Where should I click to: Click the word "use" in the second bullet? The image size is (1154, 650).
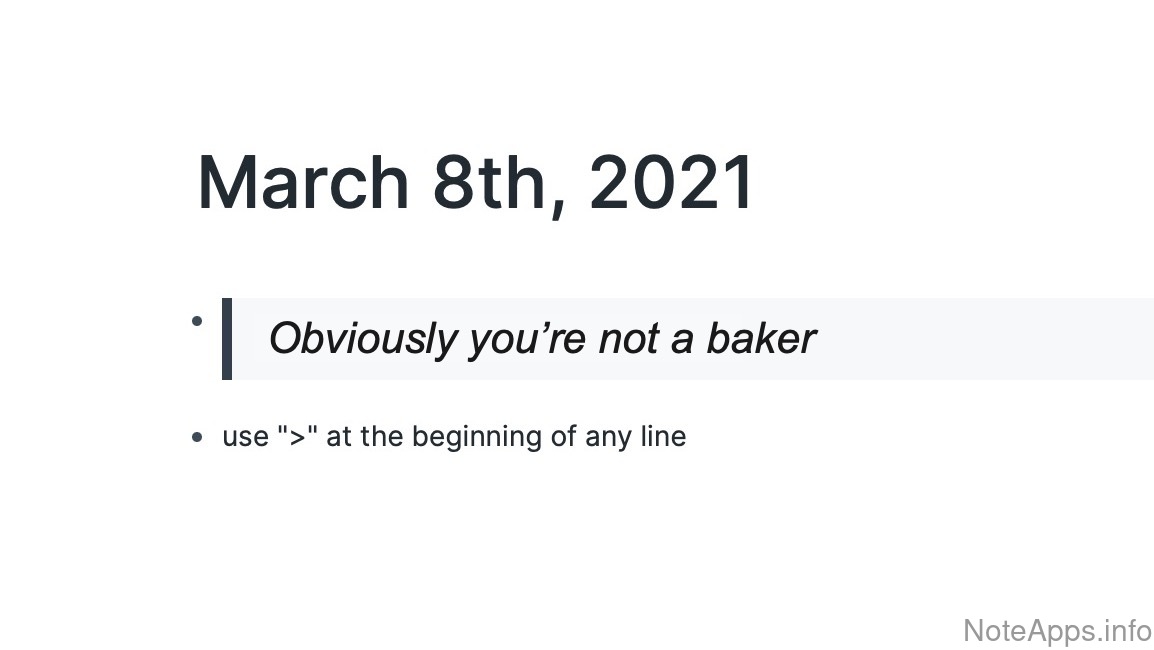245,437
